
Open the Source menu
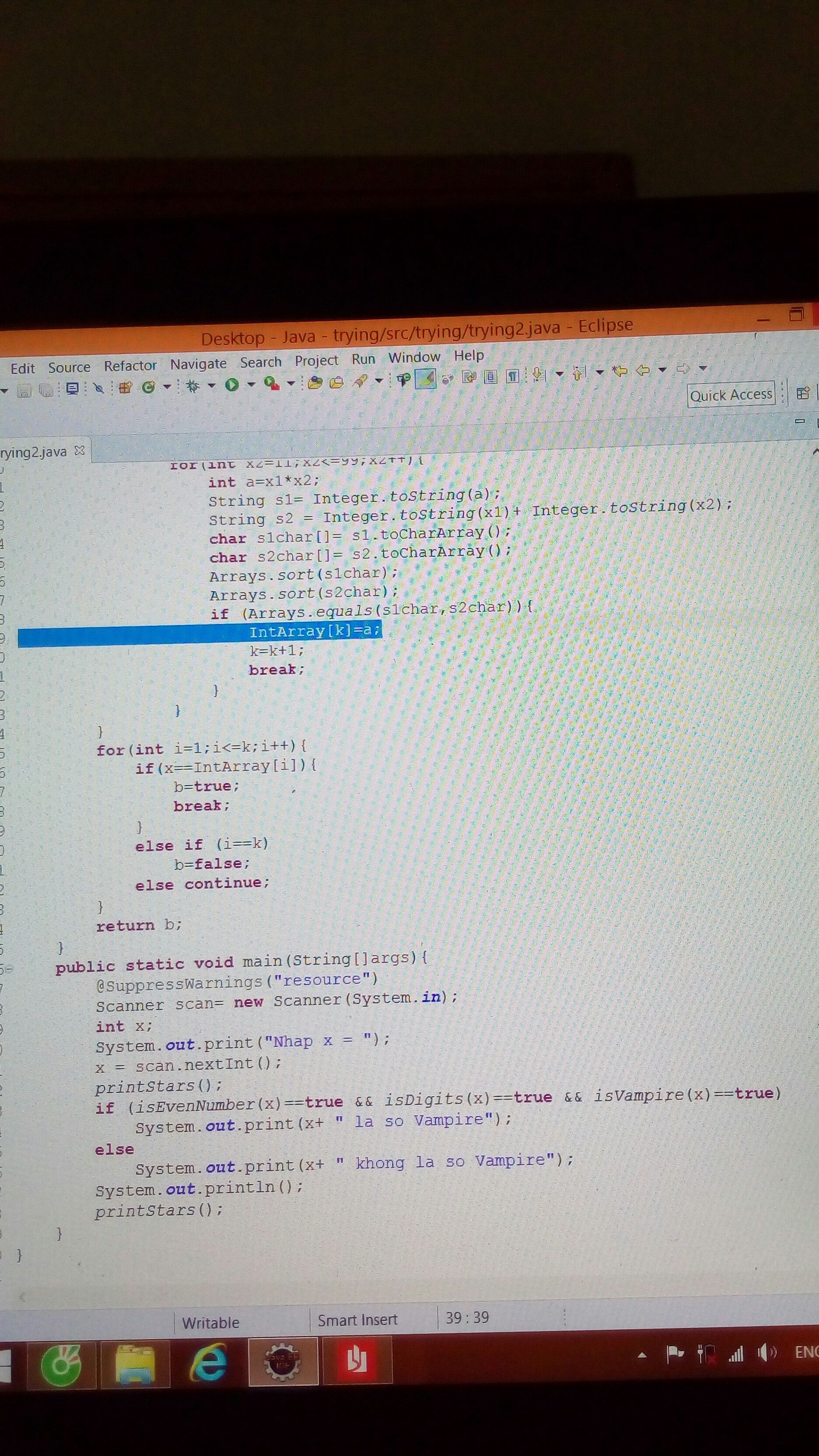pyautogui.click(x=69, y=367)
